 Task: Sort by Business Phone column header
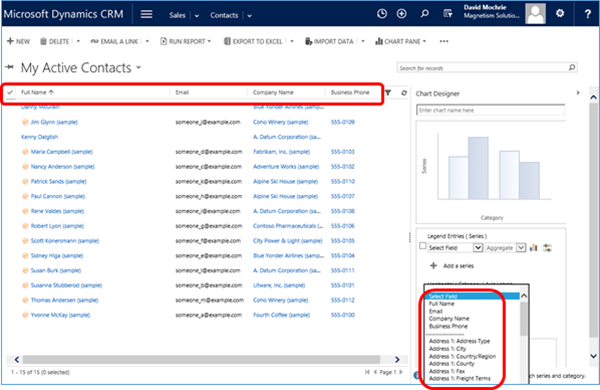tap(350, 92)
